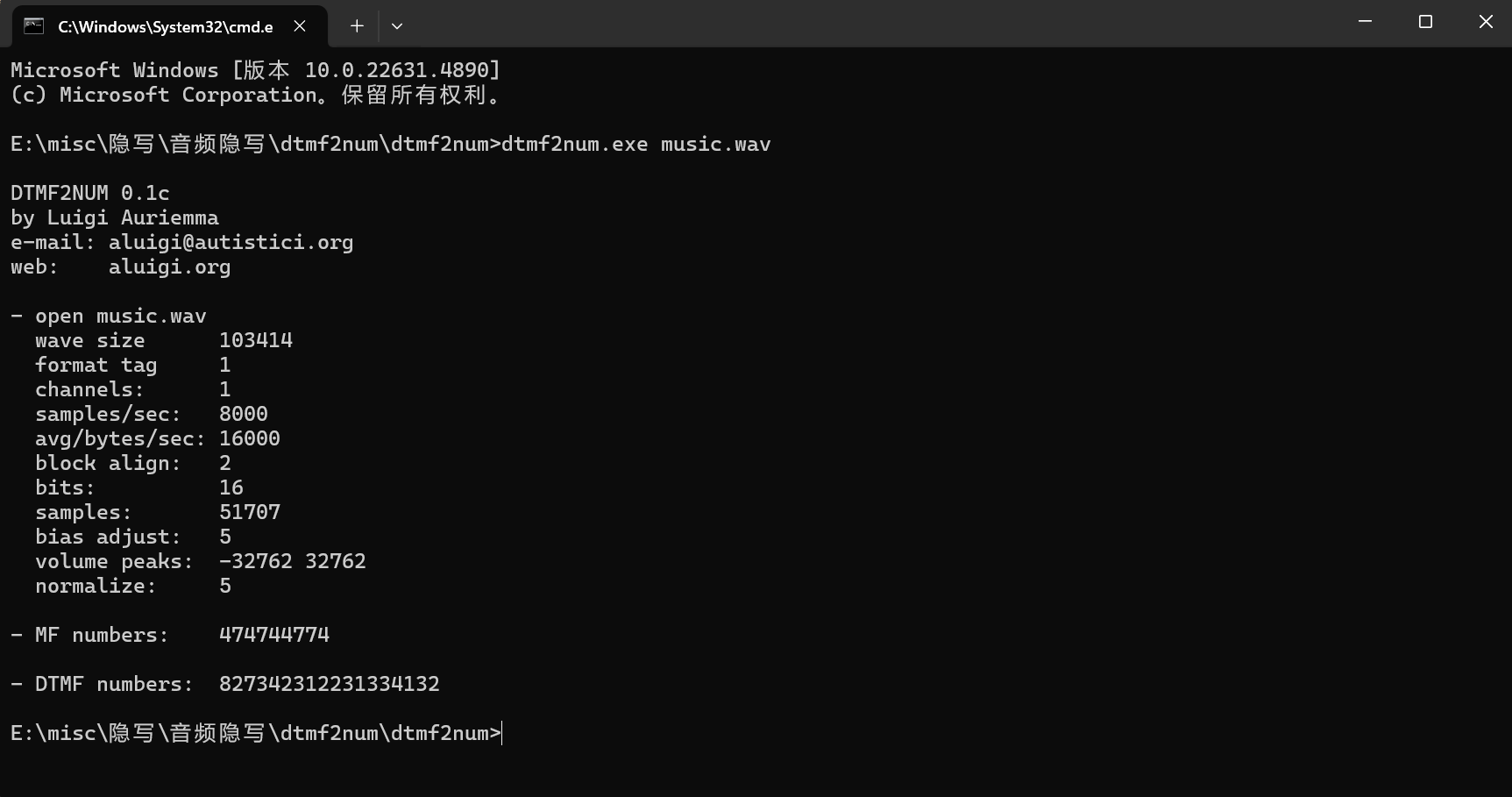
Task: Maximize the terminal window
Action: (1425, 22)
